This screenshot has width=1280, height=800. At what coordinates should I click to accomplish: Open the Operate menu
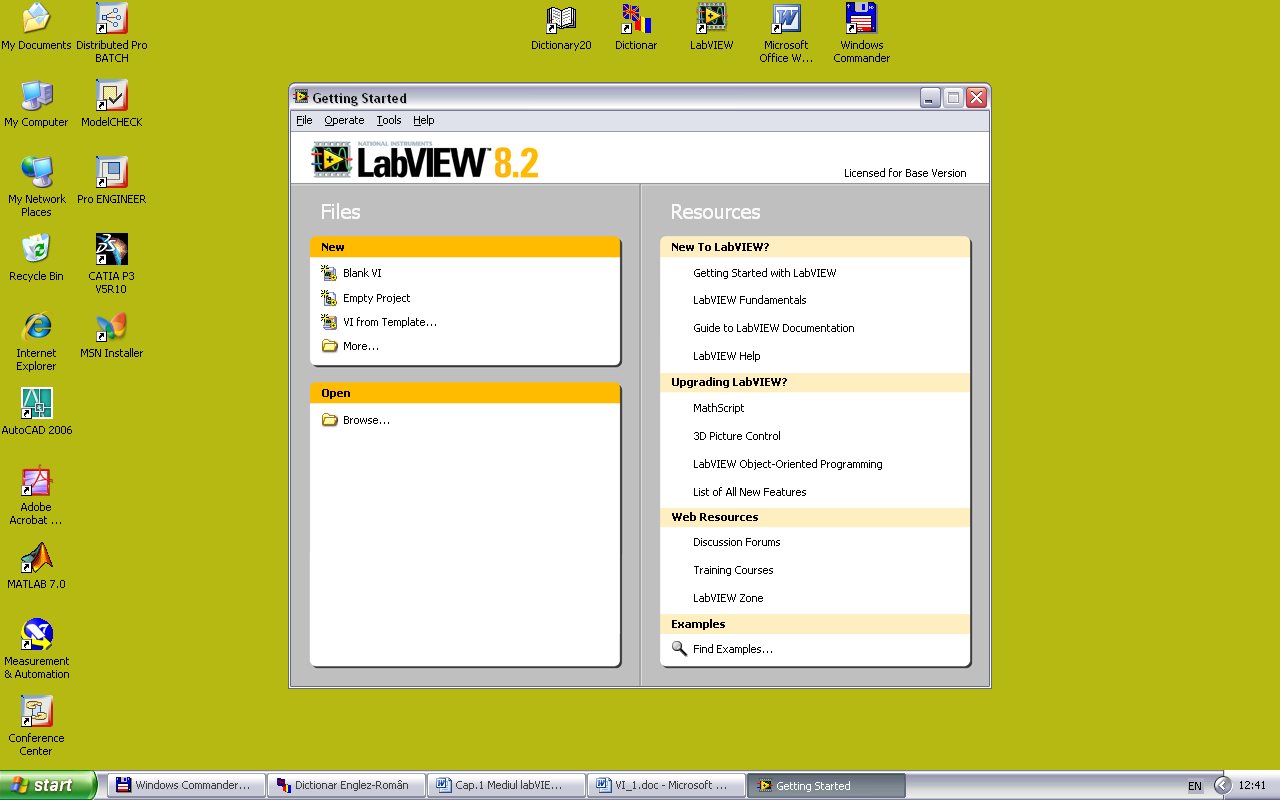(344, 120)
